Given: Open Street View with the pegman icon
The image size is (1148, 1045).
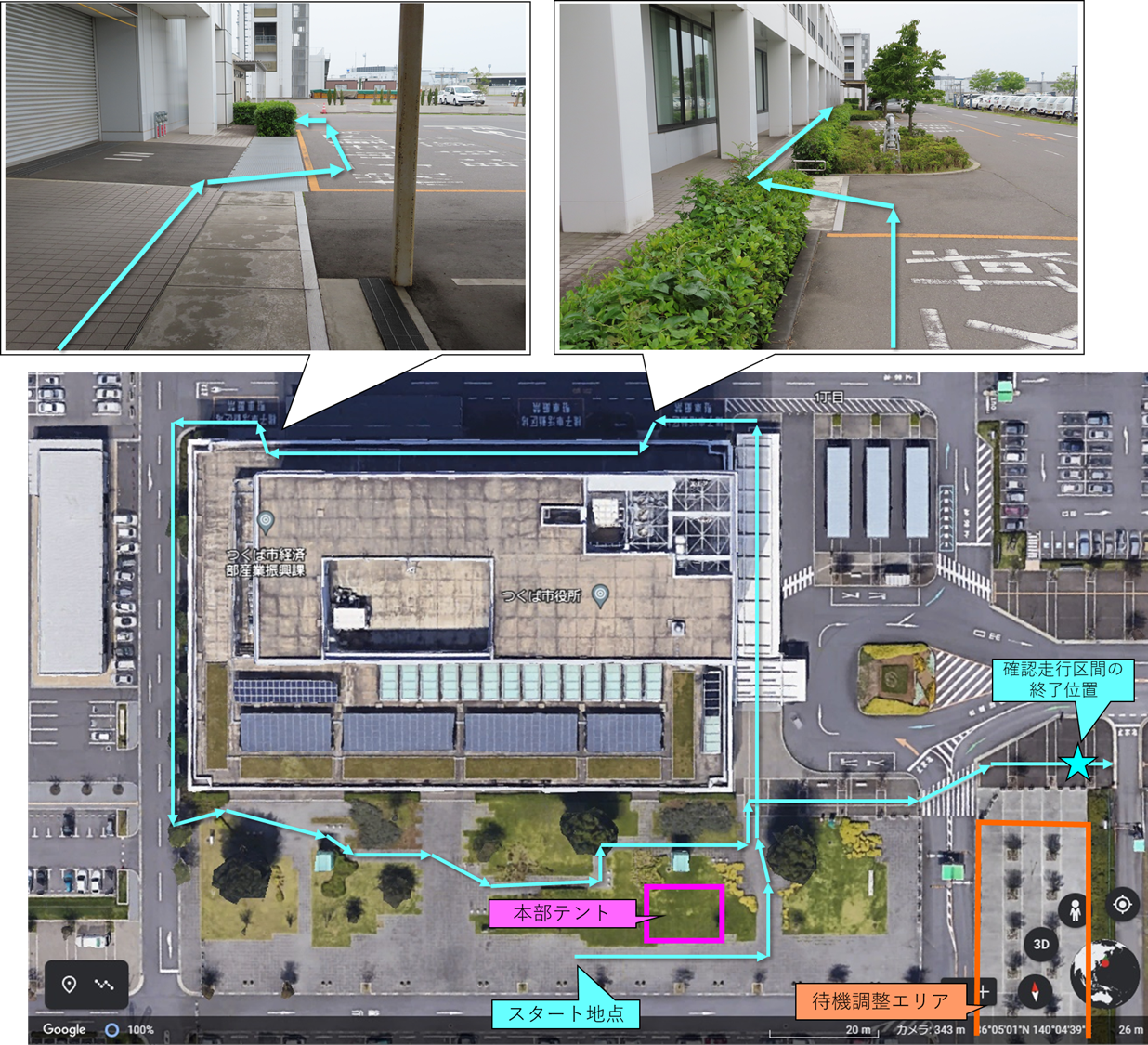Looking at the screenshot, I should [x=1074, y=909].
